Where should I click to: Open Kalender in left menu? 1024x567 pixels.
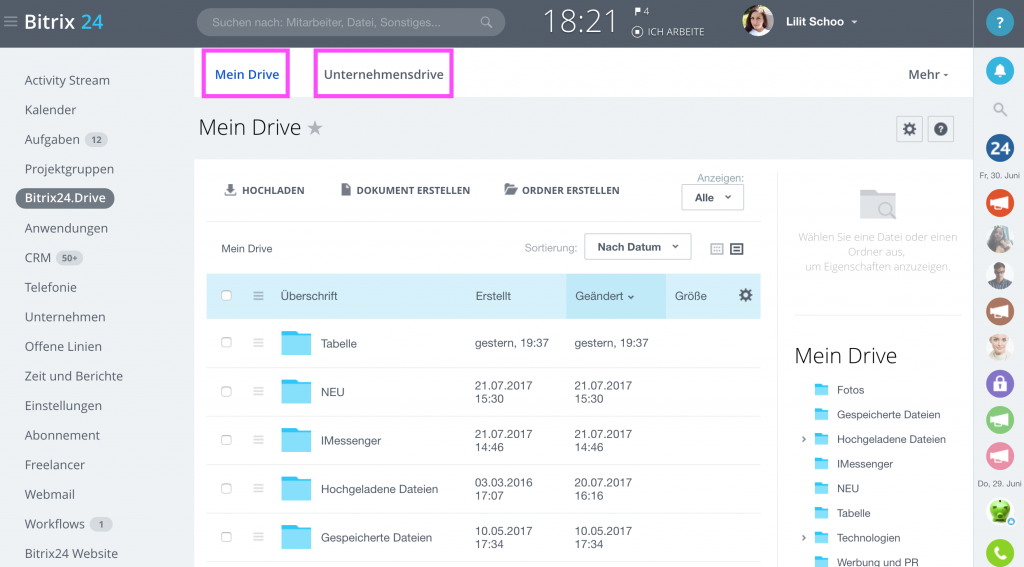point(50,110)
